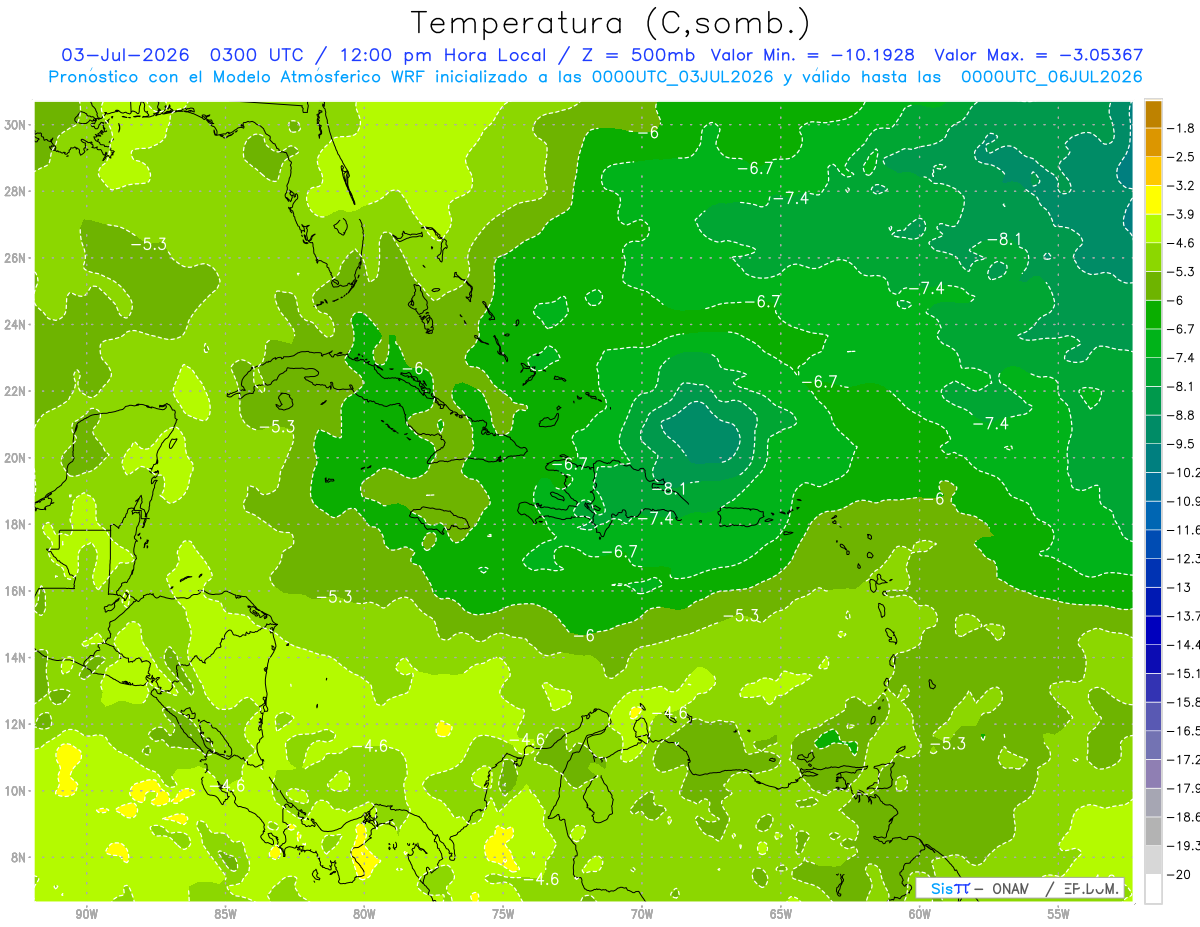Click the 10N latitude axis label
Image resolution: width=1200 pixels, height=927 pixels.
17,790
